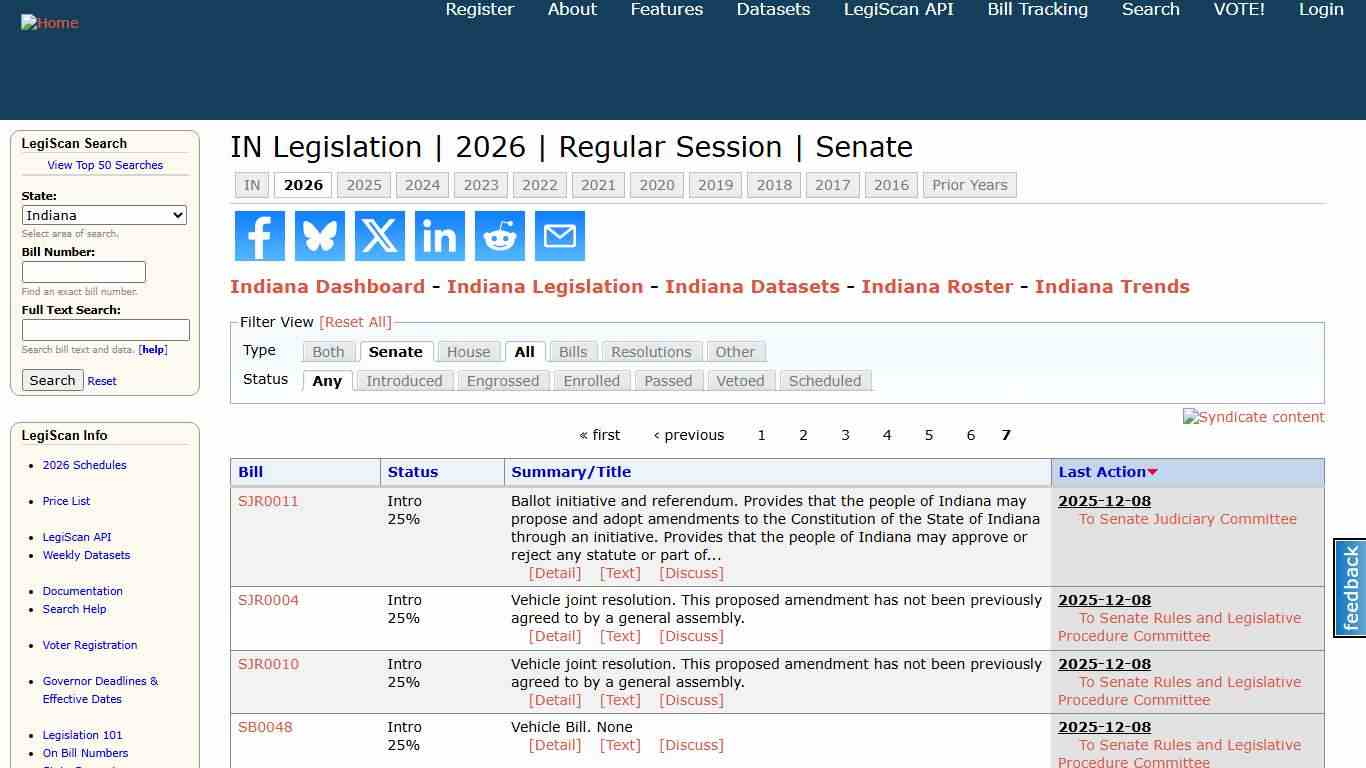This screenshot has width=1366, height=768.
Task: Filter results to House bills only
Action: tap(468, 351)
